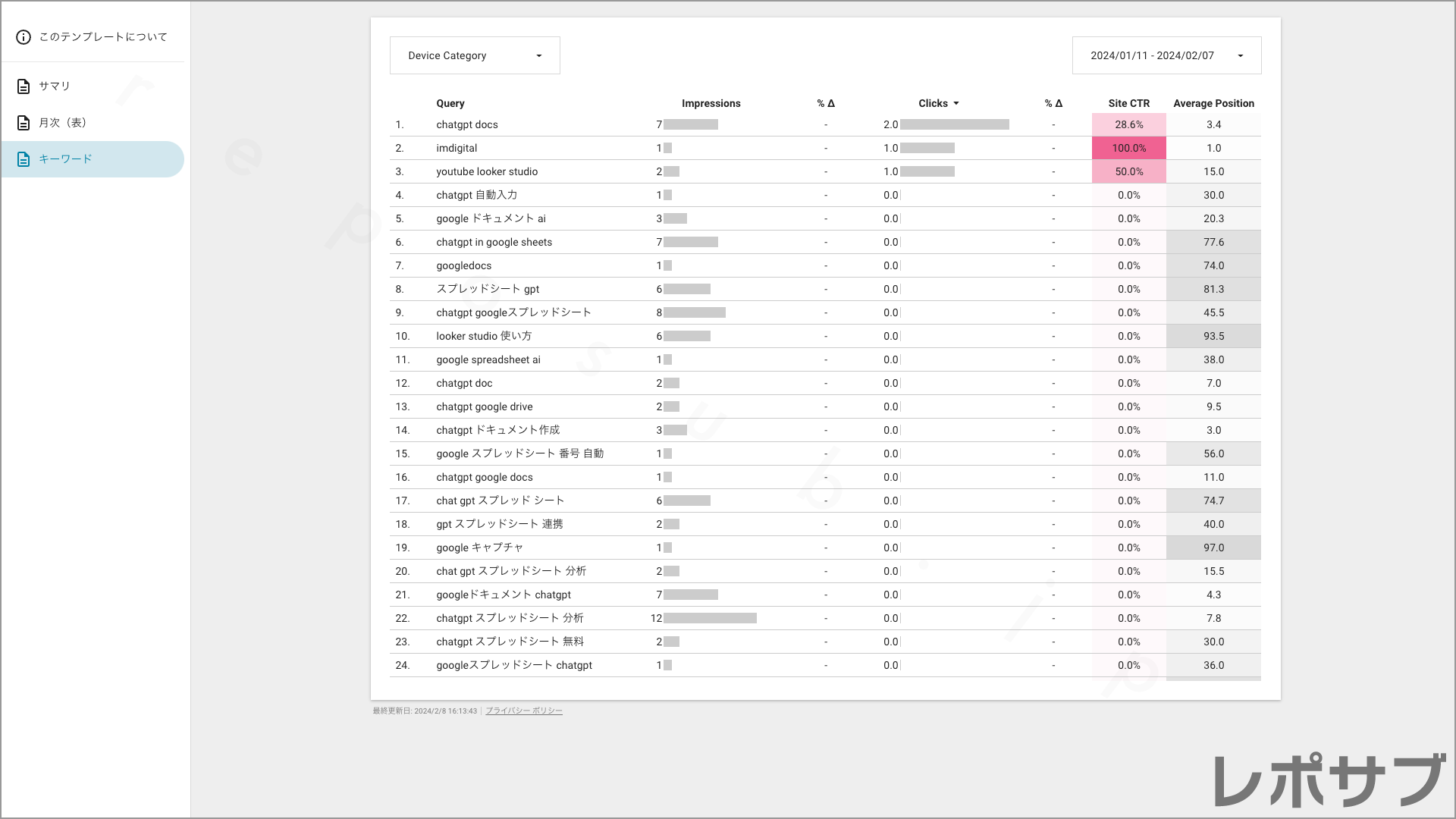This screenshot has height=819, width=1456.
Task: Click the info icon beside このテンプレートについて
Action: tap(24, 37)
